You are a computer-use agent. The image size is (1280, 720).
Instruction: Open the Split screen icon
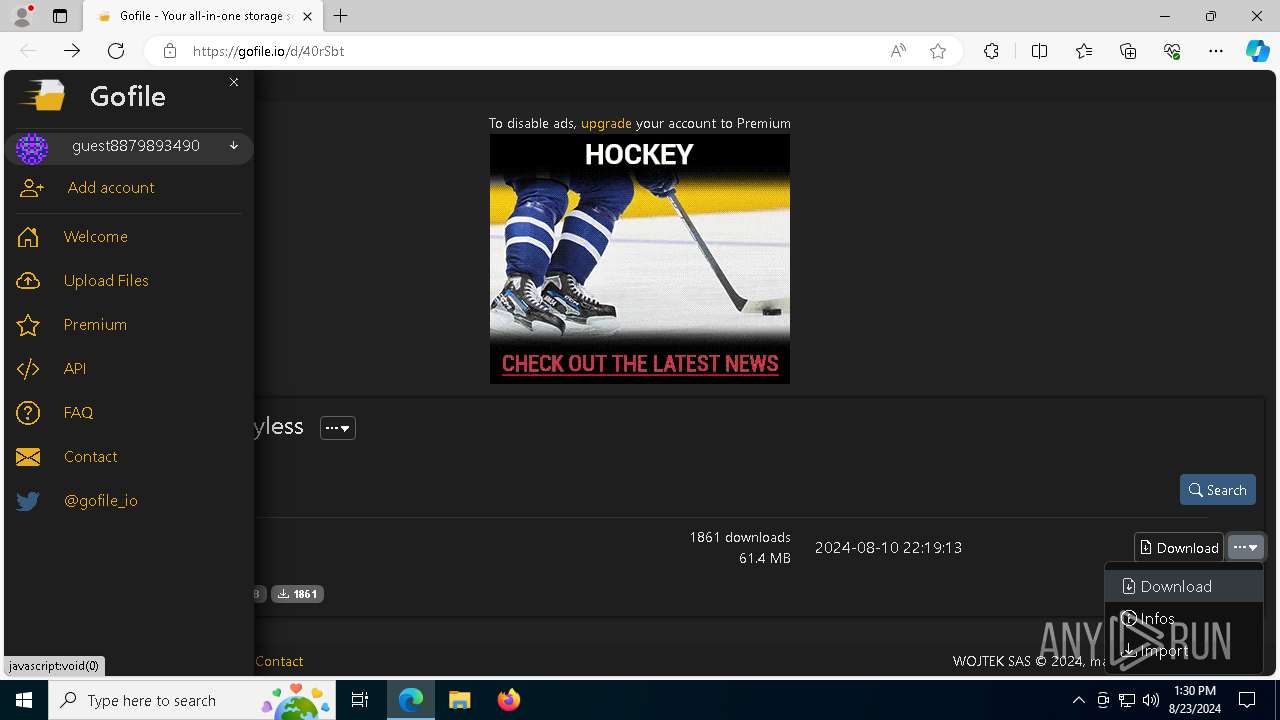pos(1039,51)
